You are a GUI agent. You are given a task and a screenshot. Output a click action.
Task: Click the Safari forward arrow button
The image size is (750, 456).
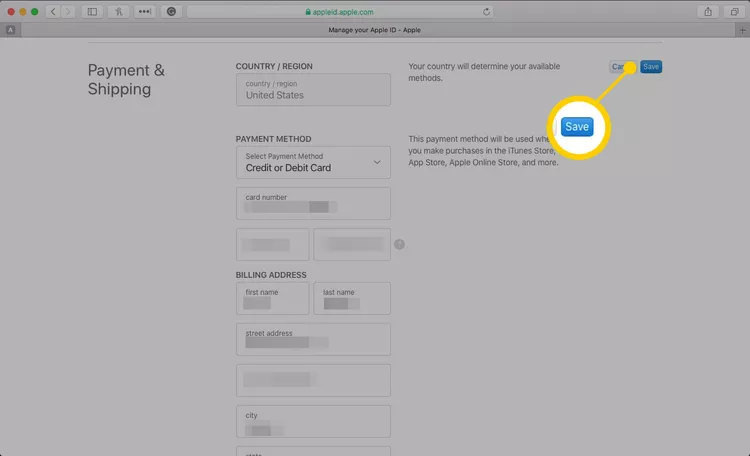tap(68, 11)
